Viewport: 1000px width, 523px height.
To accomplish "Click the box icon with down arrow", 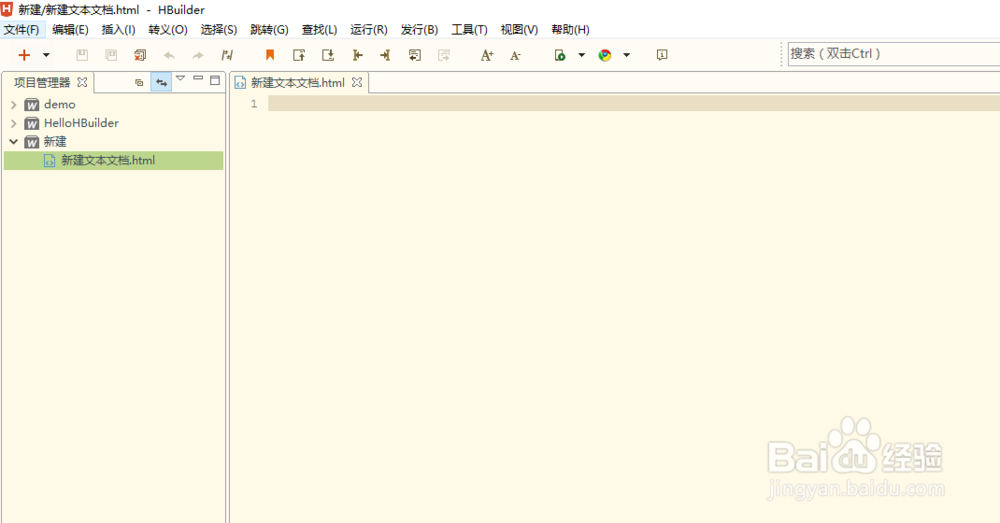I will point(328,55).
